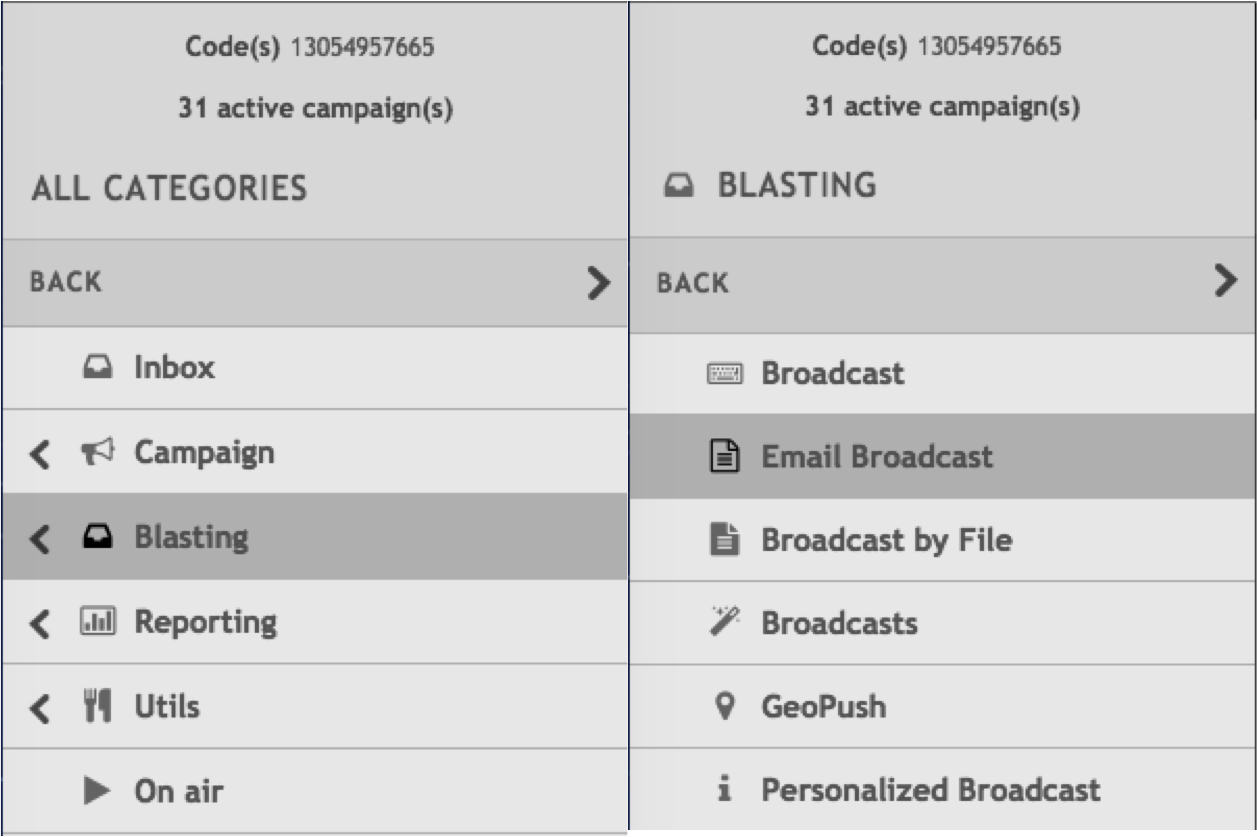Open Personalized Broadcast from the Blasting menu

tap(930, 790)
